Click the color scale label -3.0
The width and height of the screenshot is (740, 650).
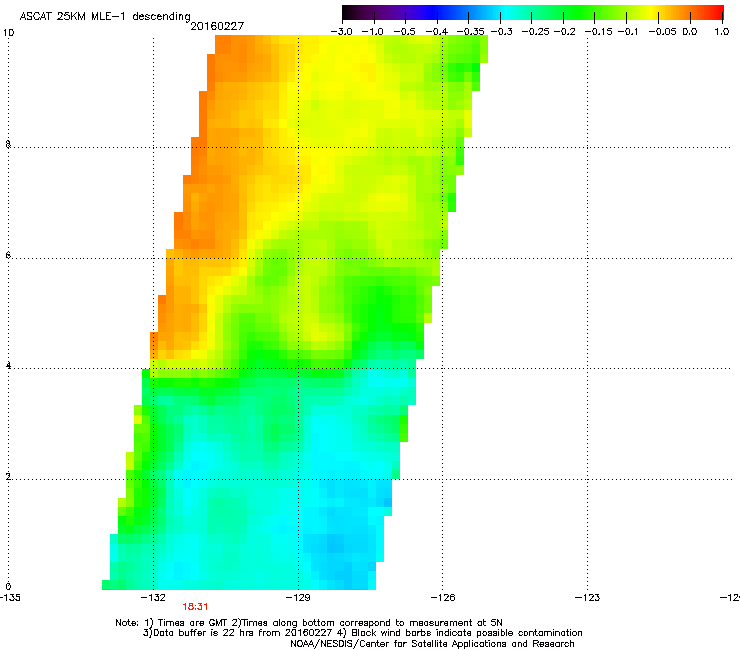341,32
